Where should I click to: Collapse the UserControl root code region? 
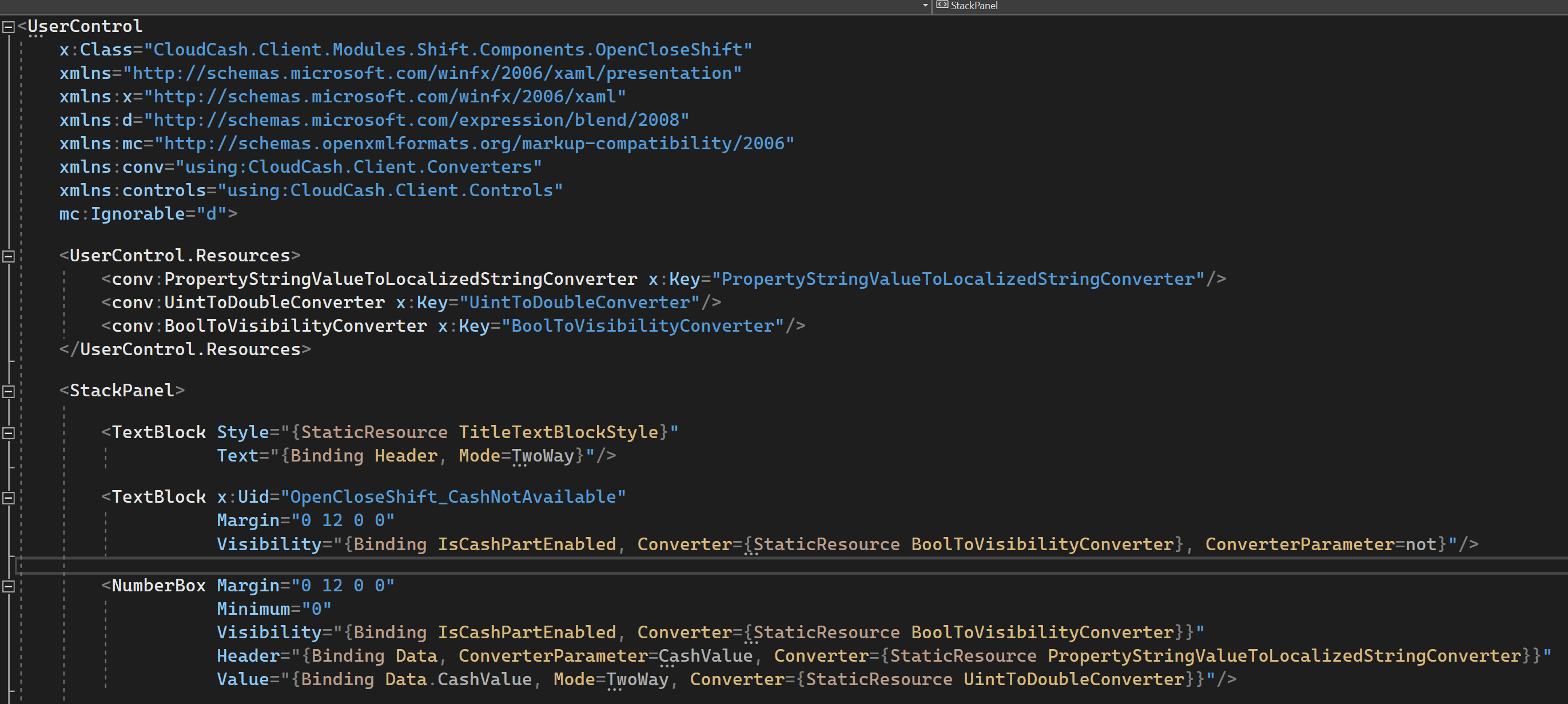[x=8, y=27]
